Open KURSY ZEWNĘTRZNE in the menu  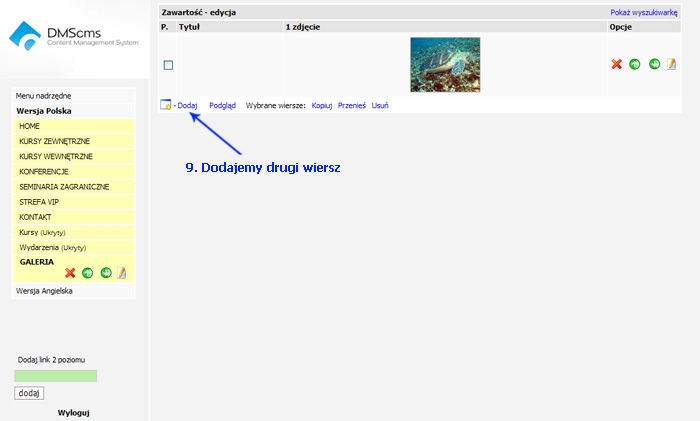coord(74,141)
